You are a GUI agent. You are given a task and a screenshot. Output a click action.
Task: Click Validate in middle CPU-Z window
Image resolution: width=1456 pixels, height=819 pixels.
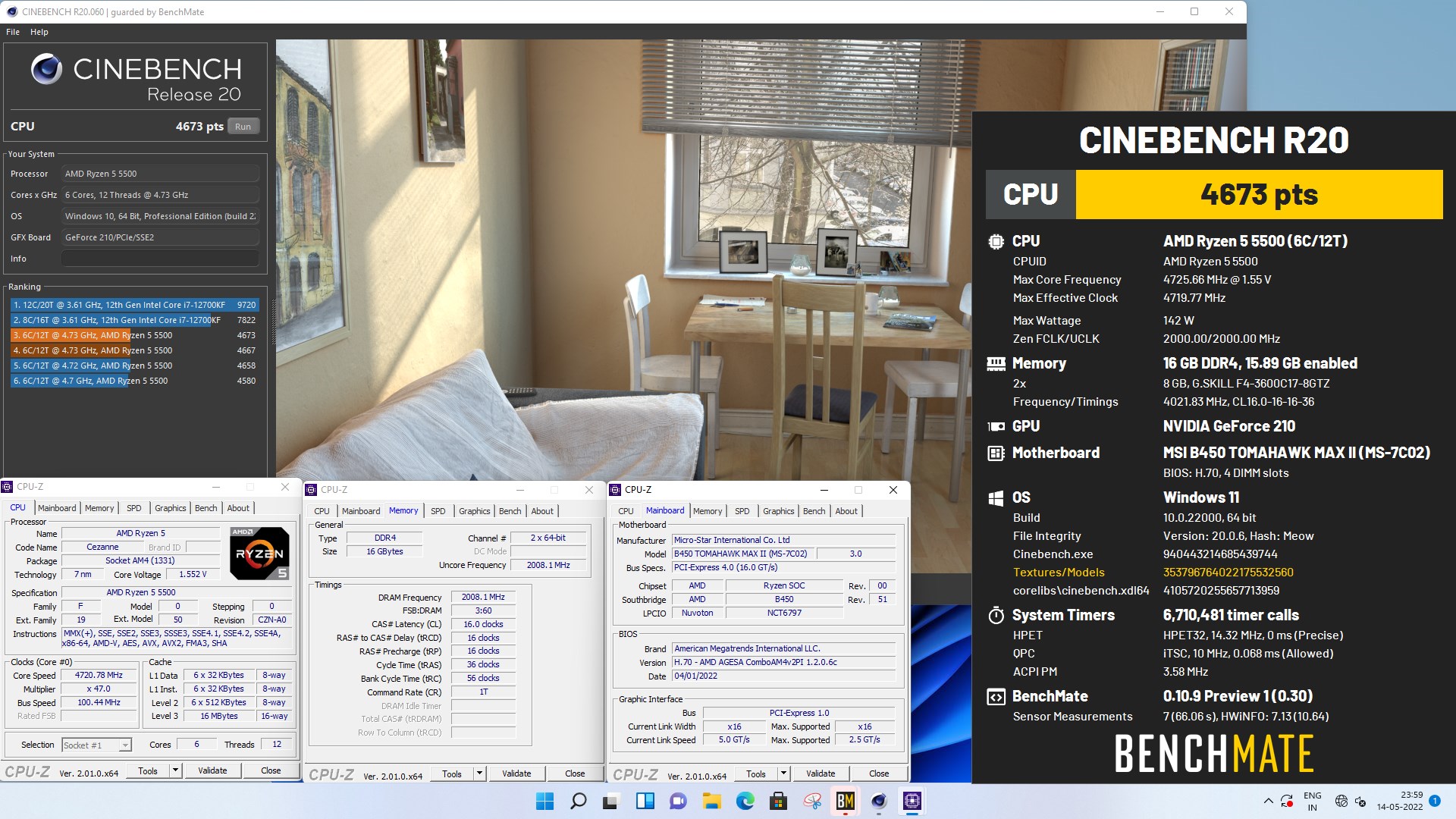click(516, 773)
